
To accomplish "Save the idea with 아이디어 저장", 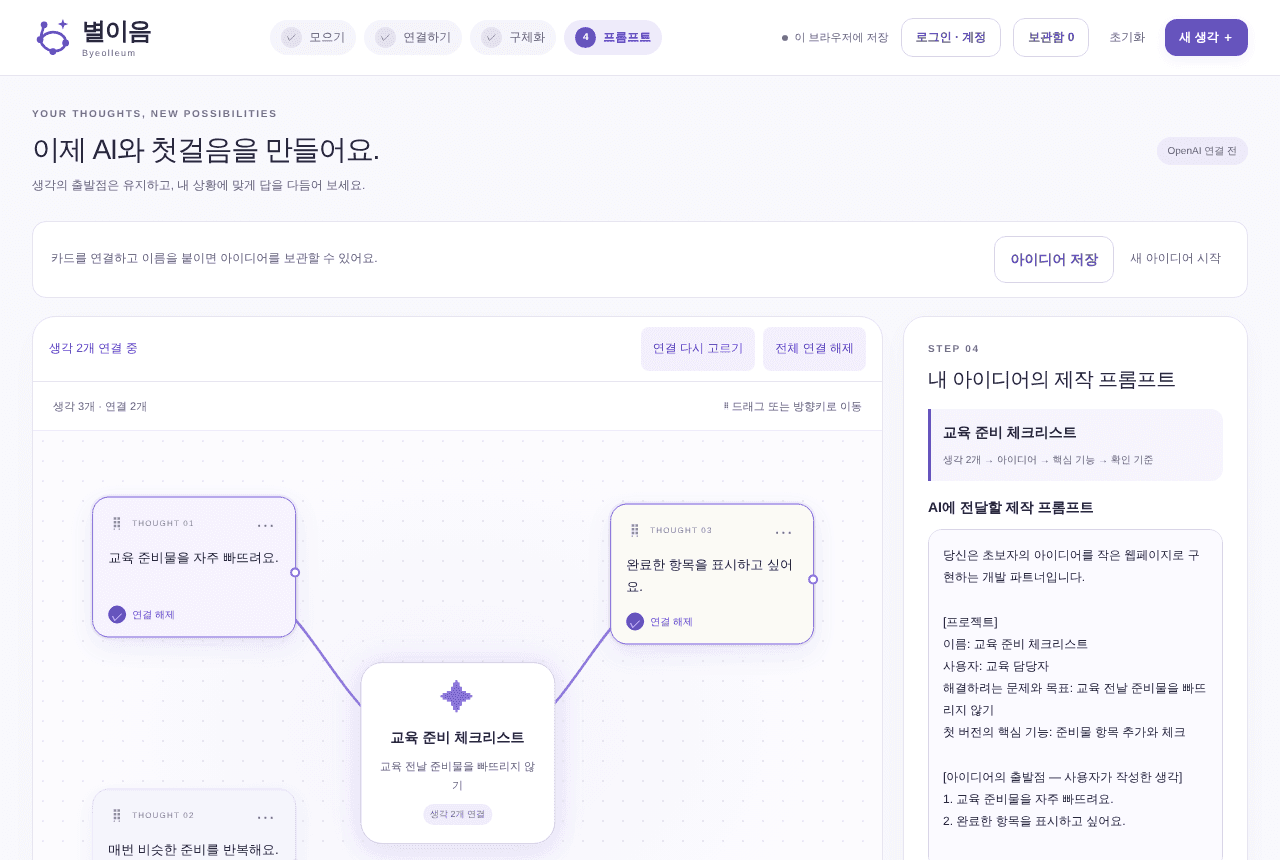I will click(1054, 259).
